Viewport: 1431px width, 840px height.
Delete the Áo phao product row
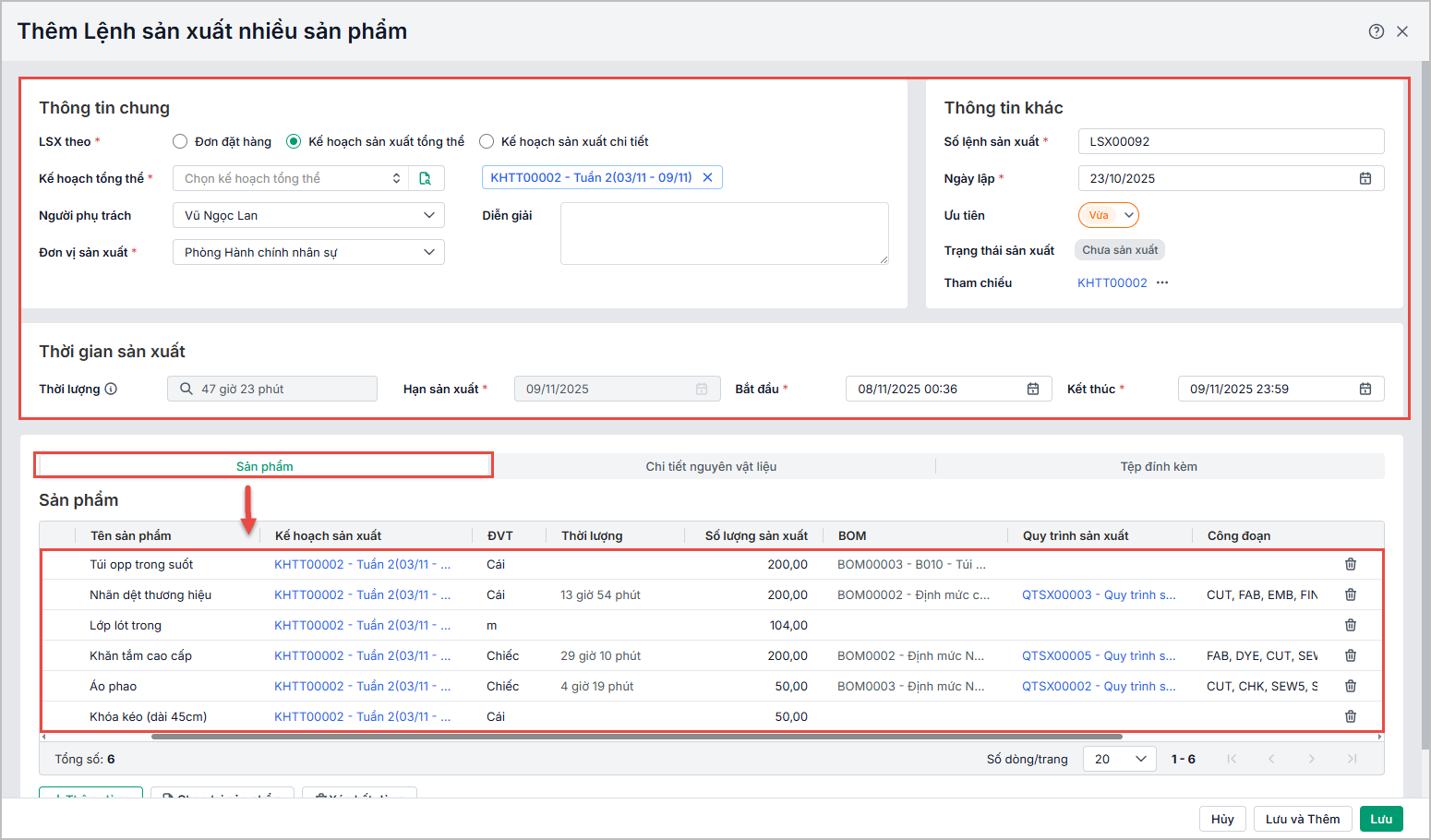coord(1351,686)
